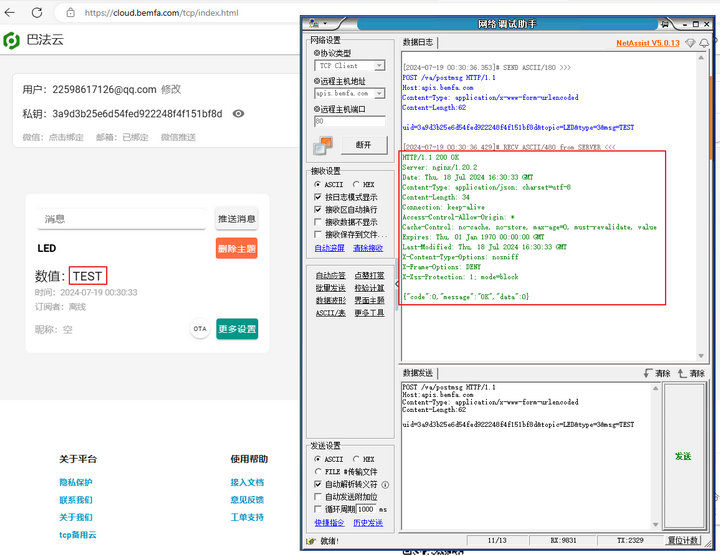
Task: Click the Bemfa cloud logo
Action: coord(12,41)
